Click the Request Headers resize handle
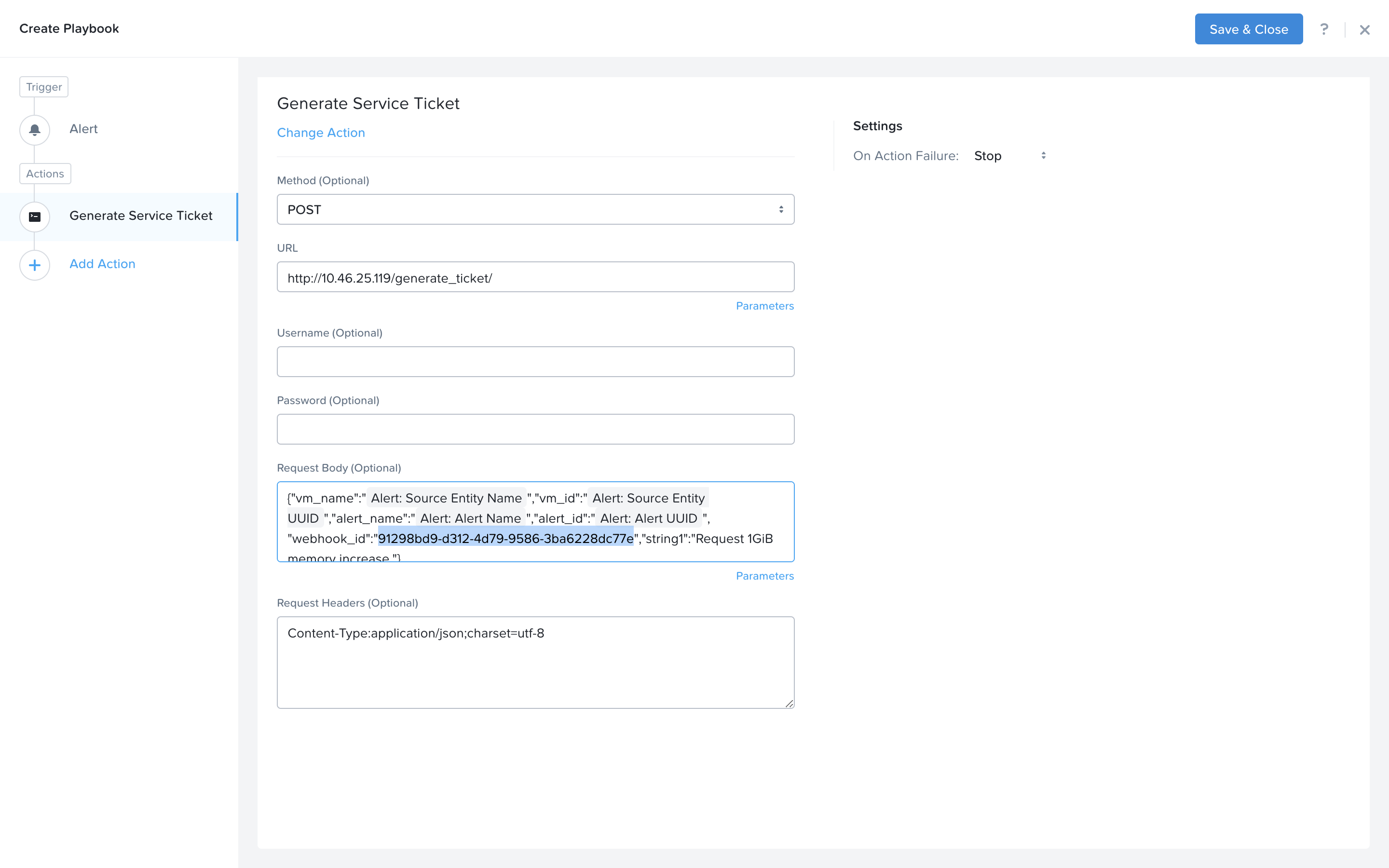 [x=789, y=703]
